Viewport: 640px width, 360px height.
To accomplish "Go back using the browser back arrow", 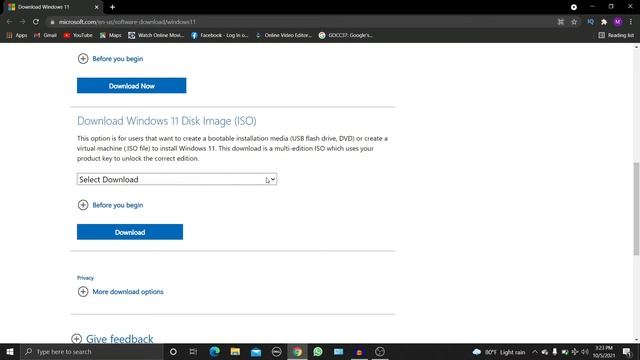I will pyautogui.click(x=9, y=22).
